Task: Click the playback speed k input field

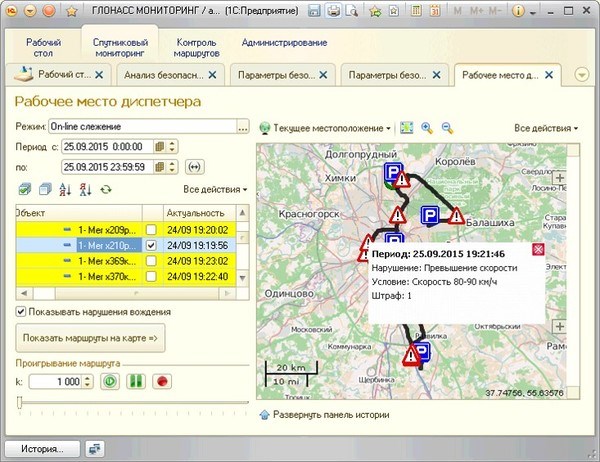Action: point(55,382)
